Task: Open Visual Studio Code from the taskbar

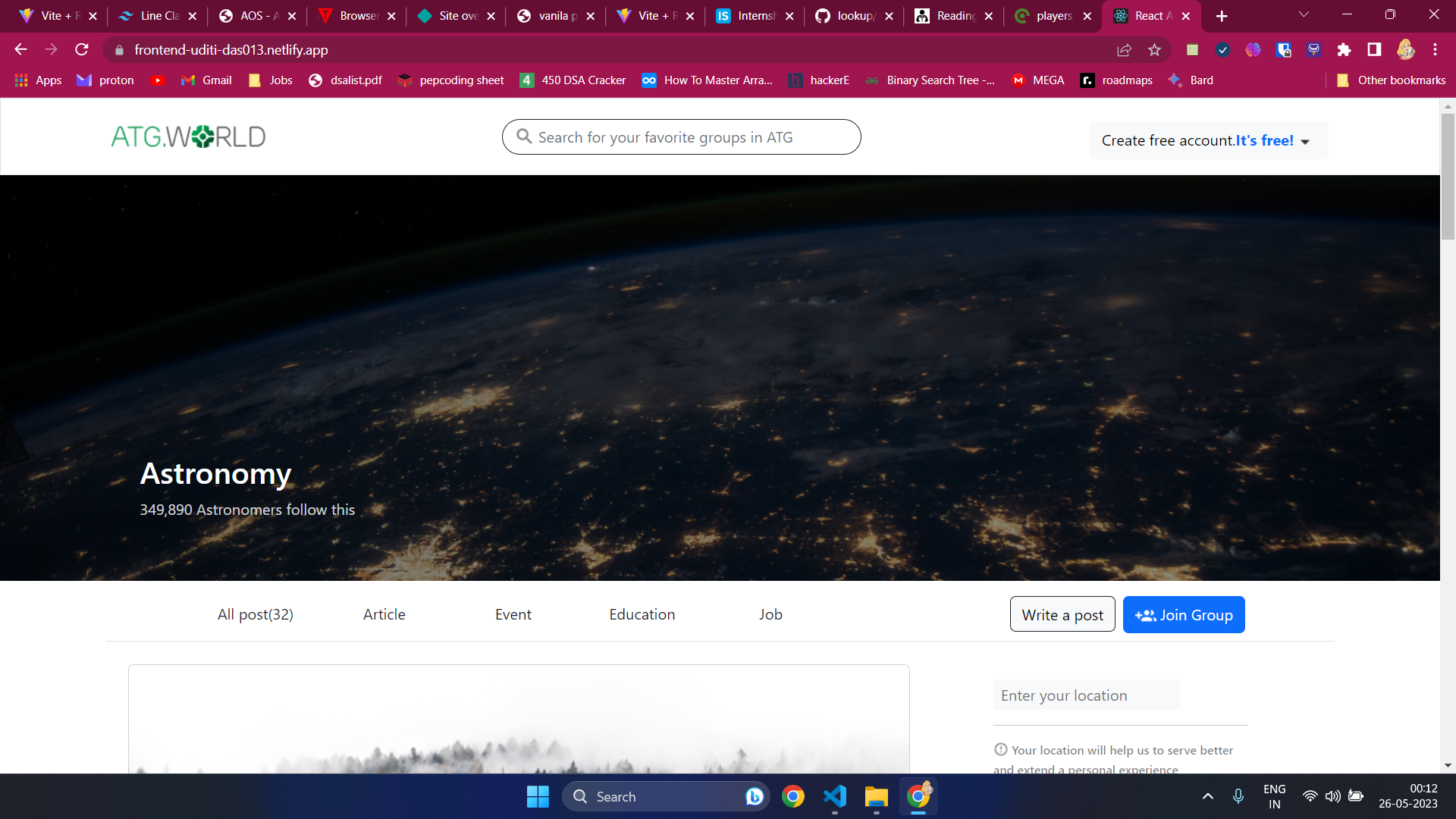Action: pyautogui.click(x=834, y=796)
